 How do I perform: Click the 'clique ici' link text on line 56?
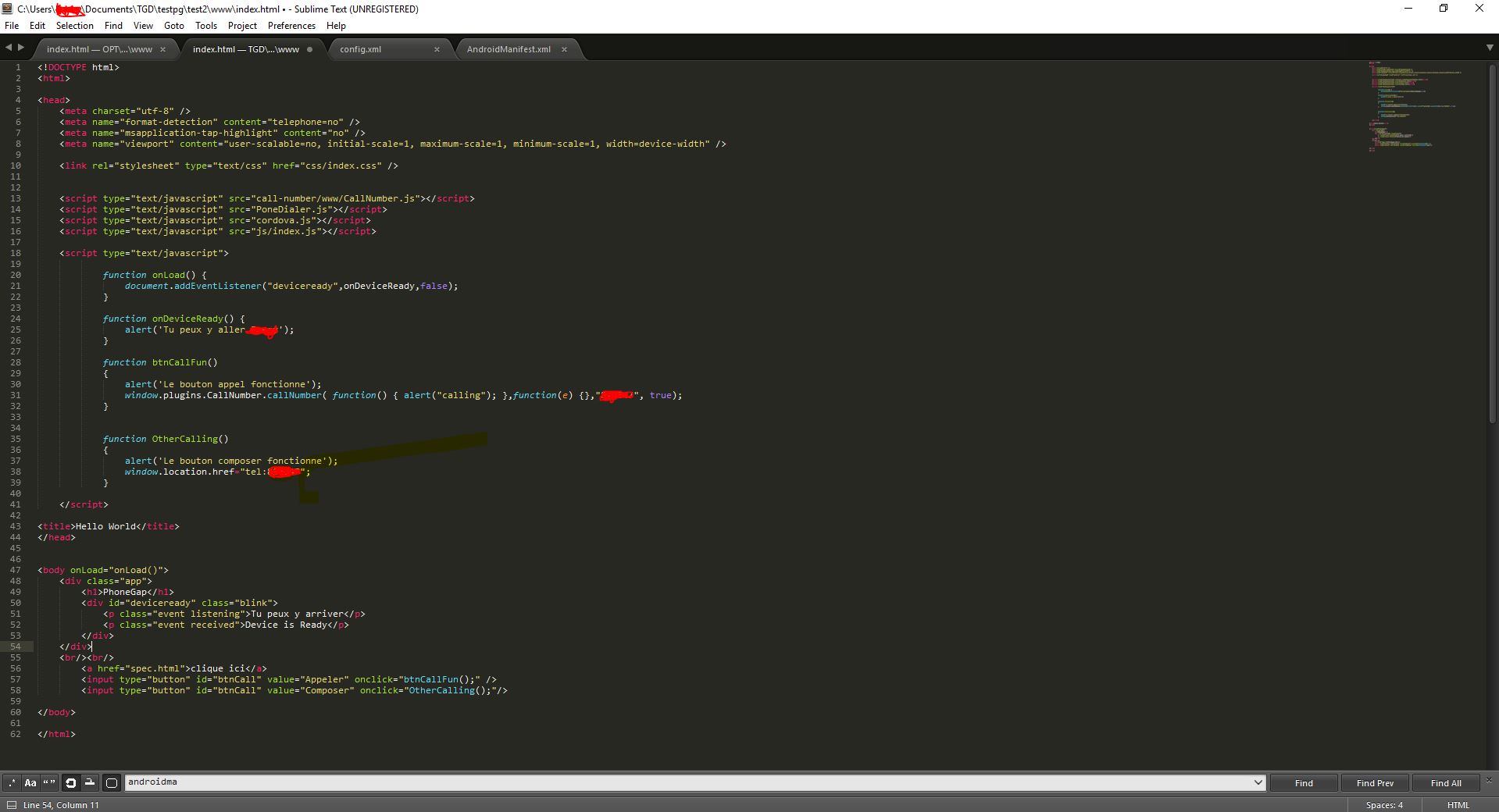point(218,668)
